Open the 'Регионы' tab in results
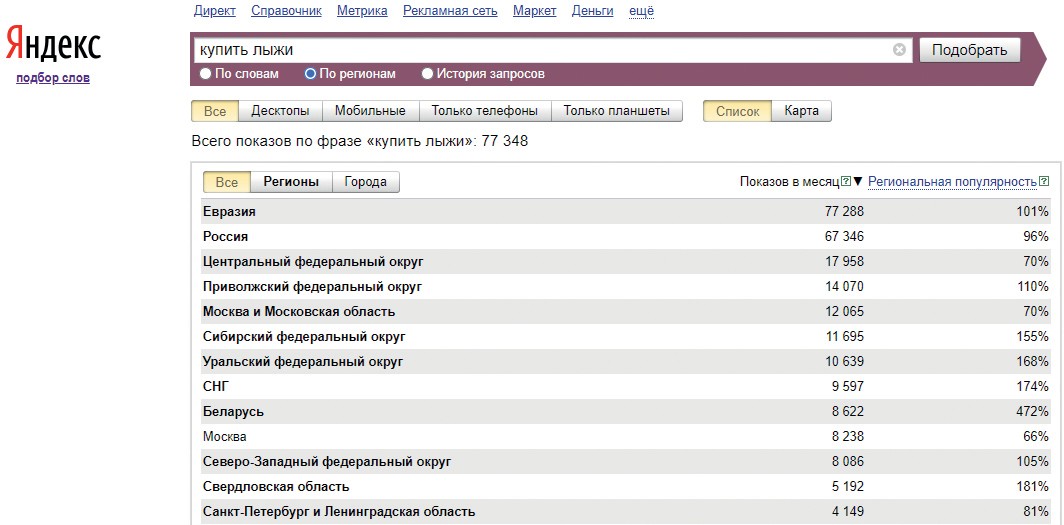 tap(291, 182)
